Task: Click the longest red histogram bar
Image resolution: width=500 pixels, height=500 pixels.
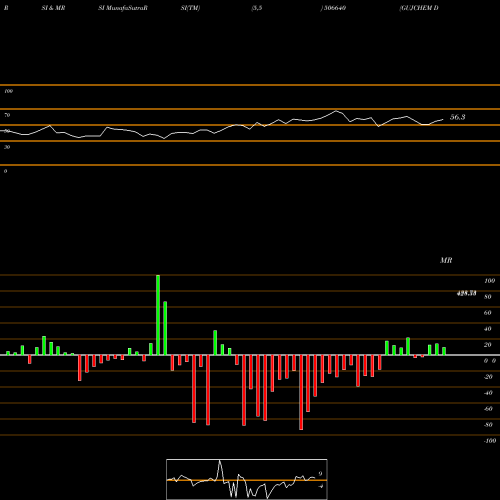Action: [x=301, y=392]
